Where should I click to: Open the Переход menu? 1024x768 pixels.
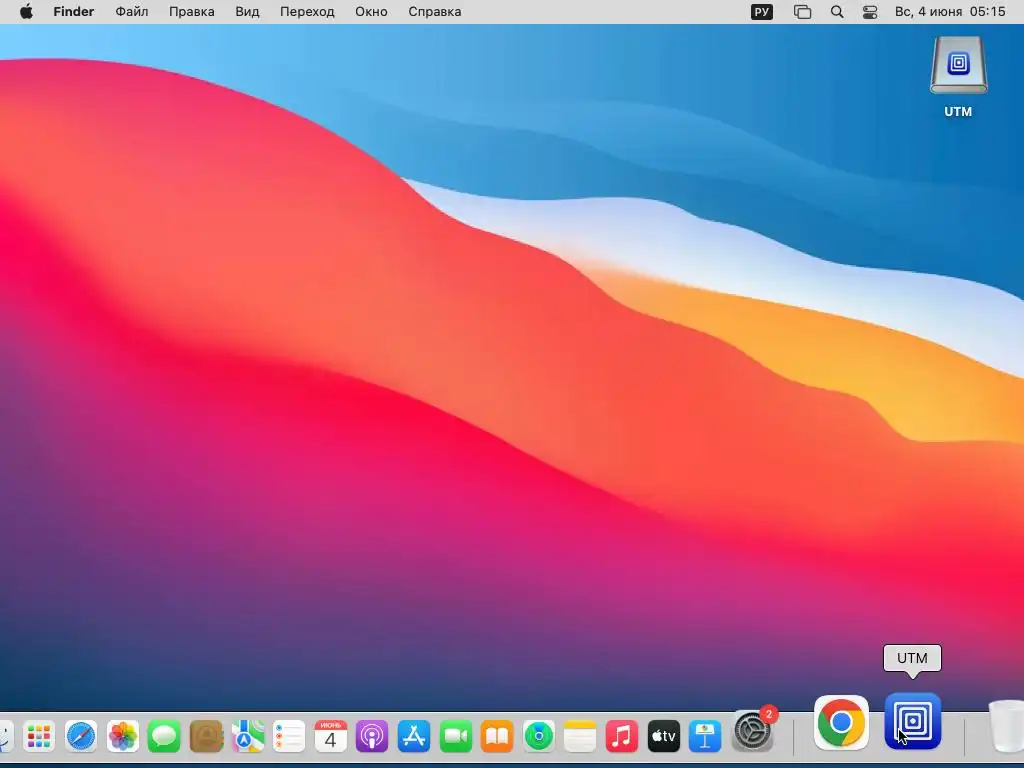(307, 12)
